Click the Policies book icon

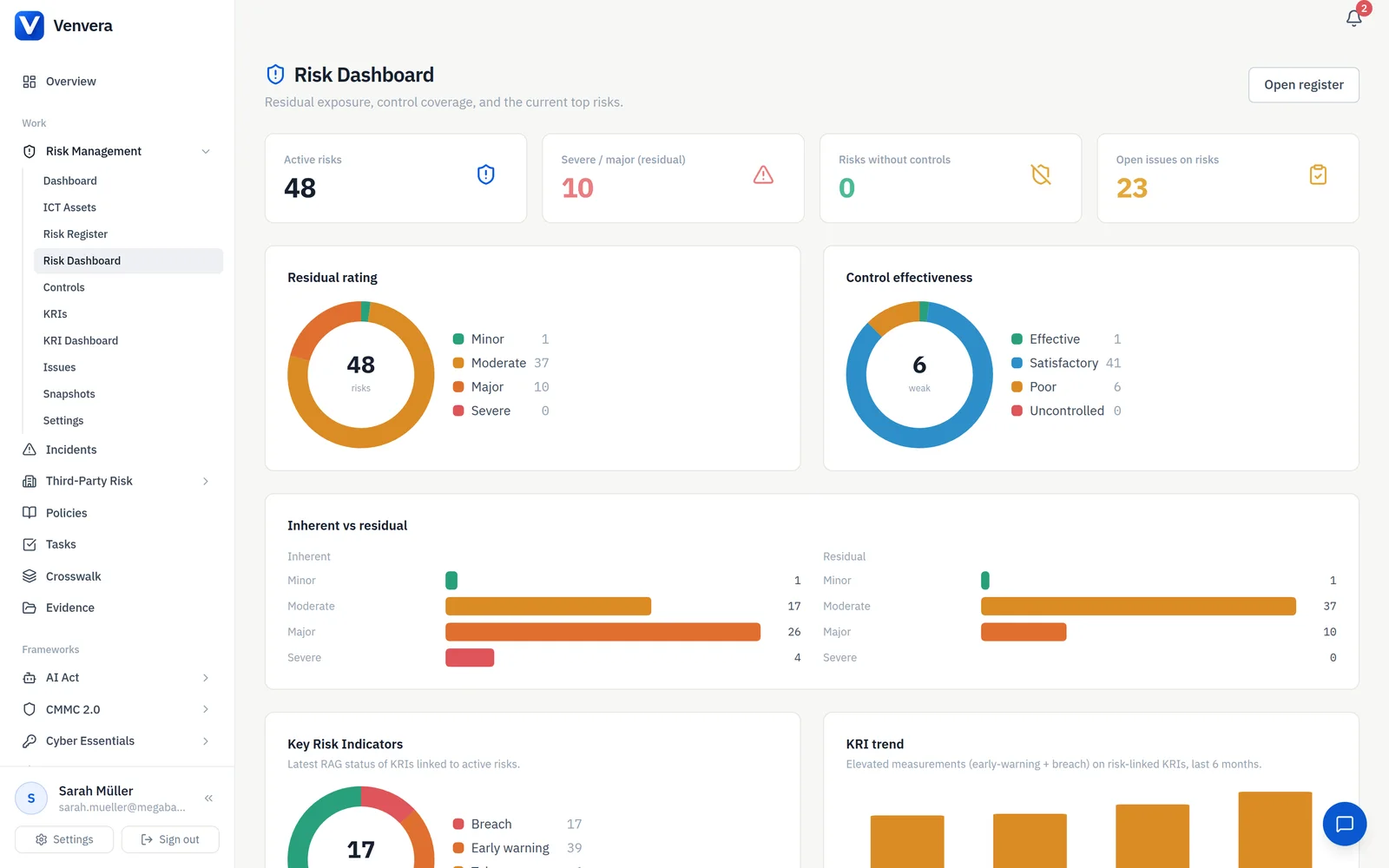click(30, 513)
